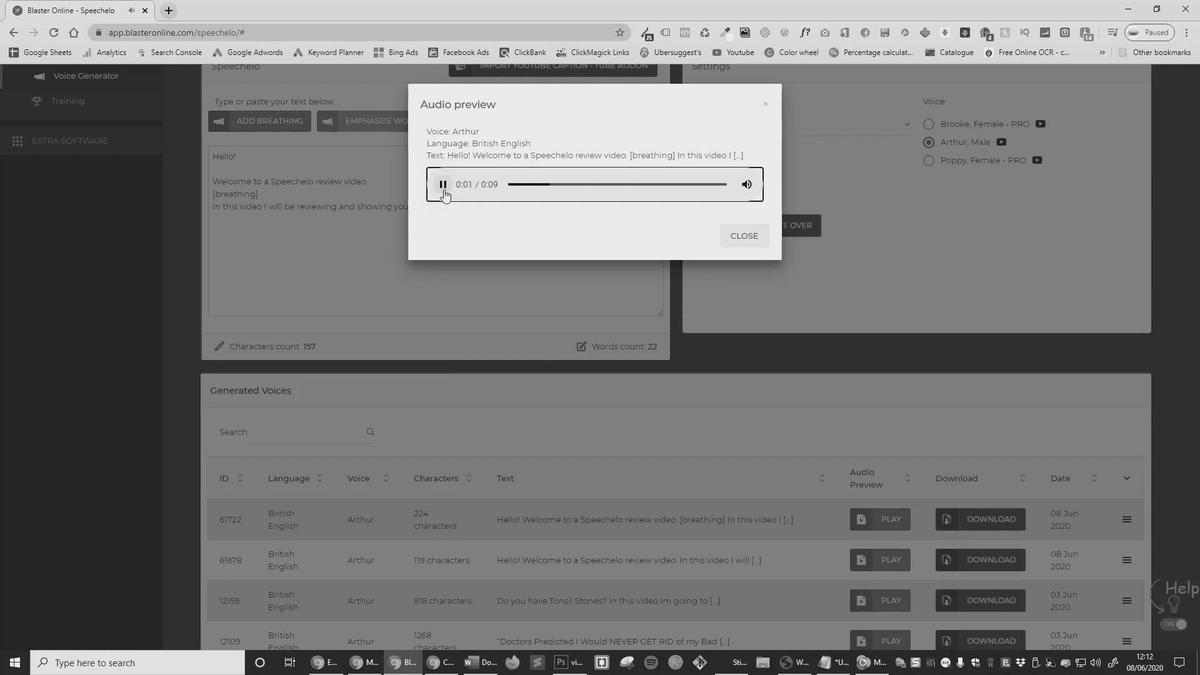Open the Google Sheets bookmark
1200x675 pixels.
[41, 52]
